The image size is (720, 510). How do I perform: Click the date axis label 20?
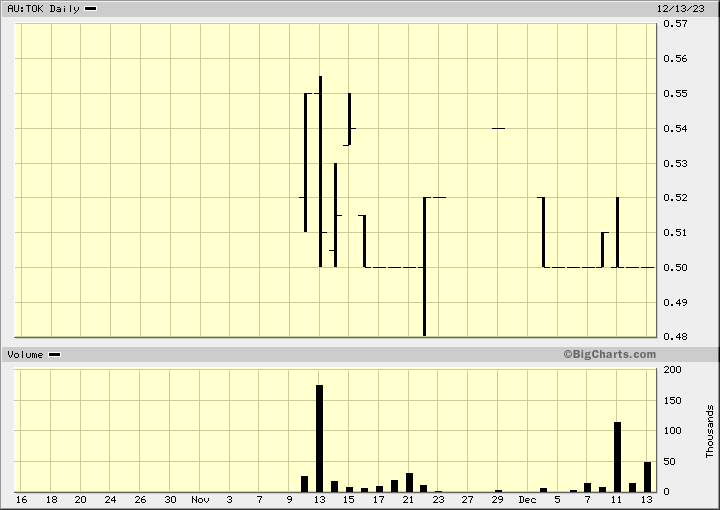[x=80, y=499]
